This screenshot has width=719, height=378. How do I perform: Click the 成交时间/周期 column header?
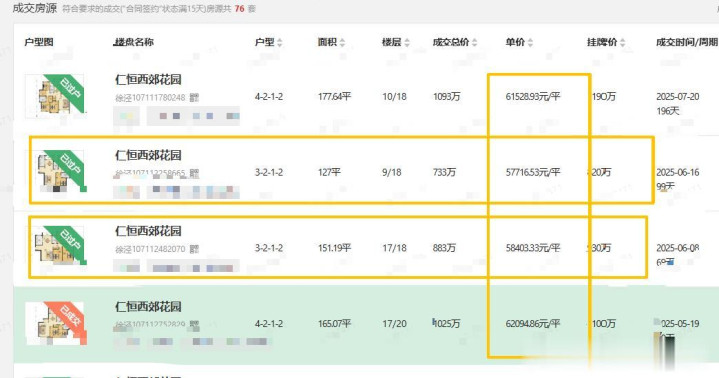click(x=686, y=42)
